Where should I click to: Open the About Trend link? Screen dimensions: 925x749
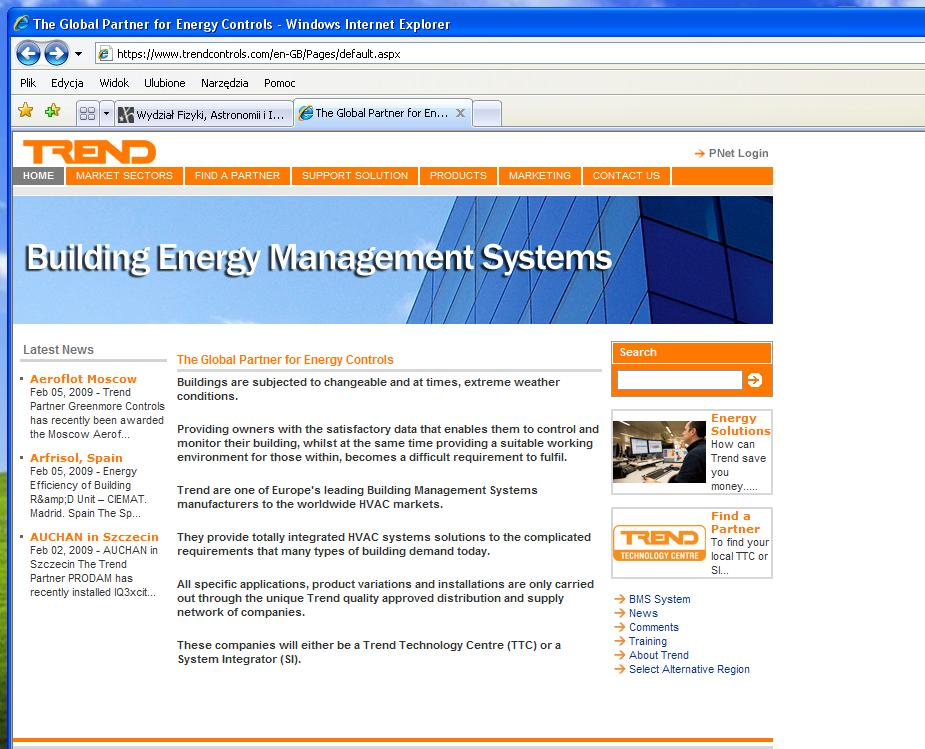coord(658,655)
